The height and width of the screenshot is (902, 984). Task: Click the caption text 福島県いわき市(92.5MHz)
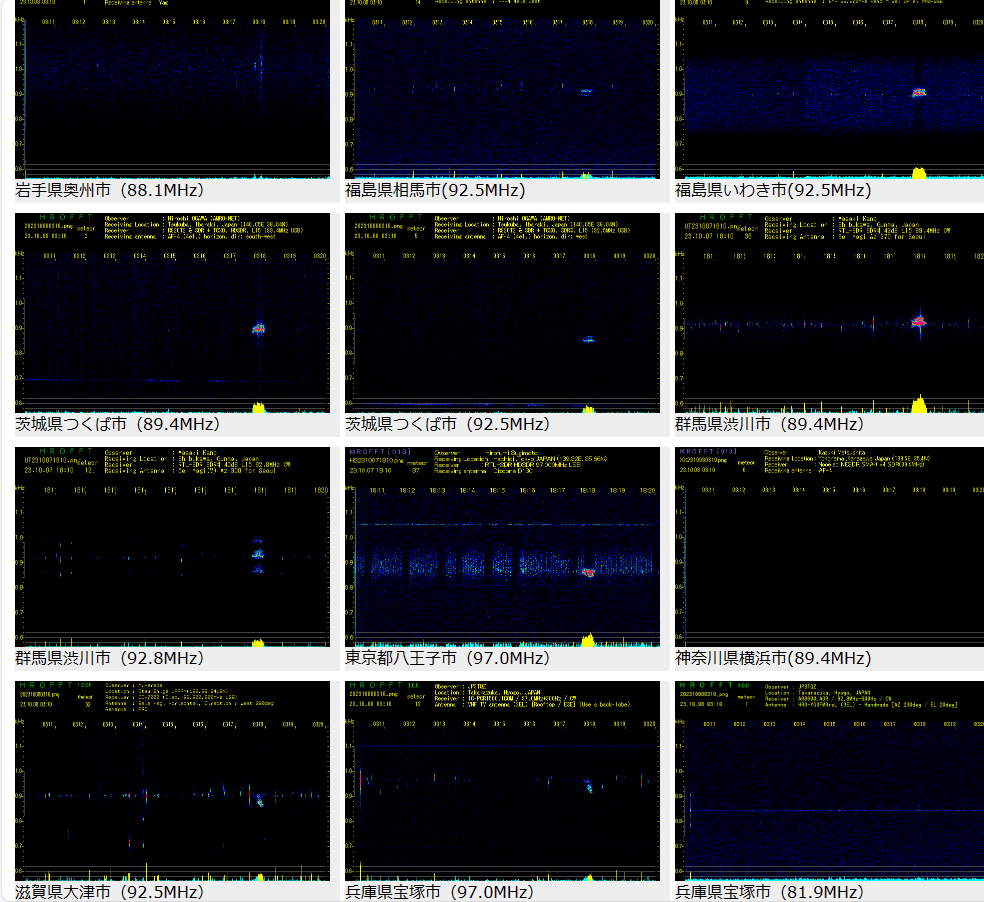pos(773,190)
